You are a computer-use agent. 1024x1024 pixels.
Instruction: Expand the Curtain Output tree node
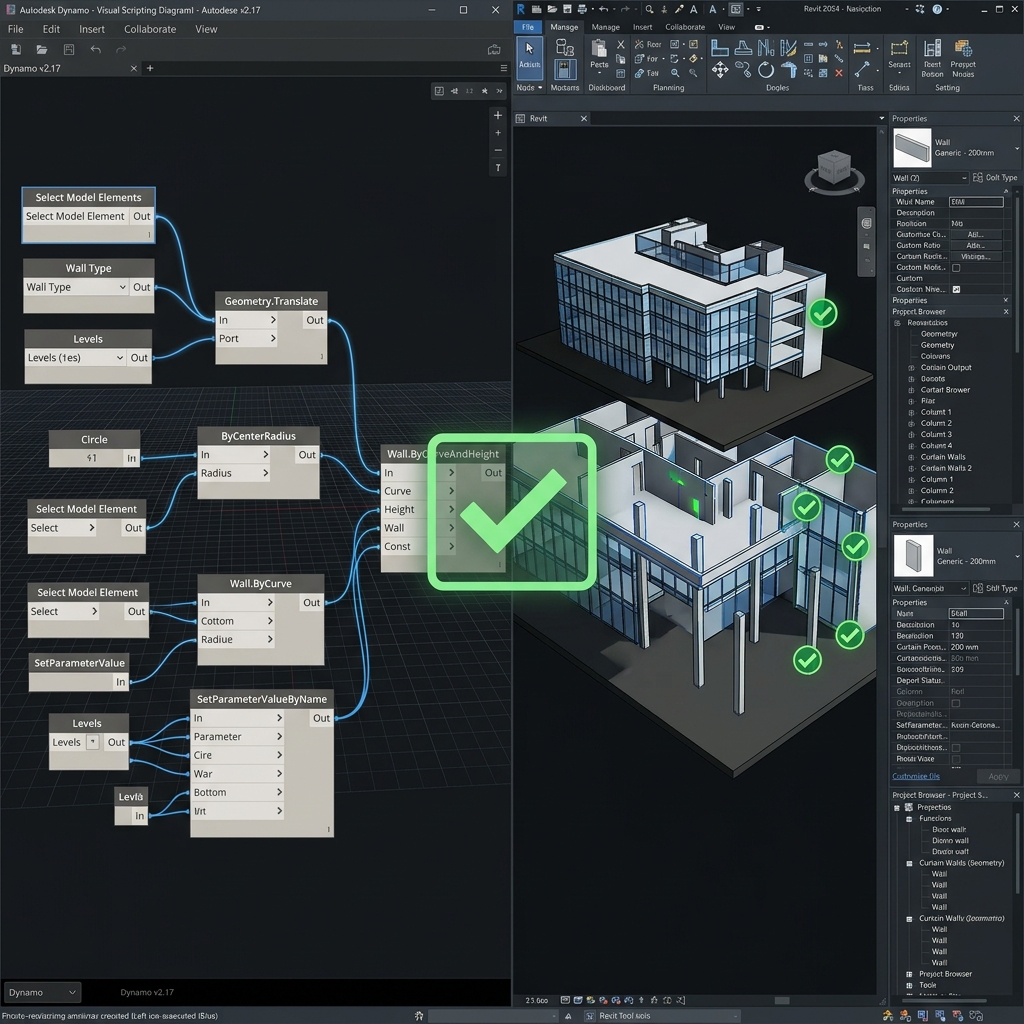click(x=911, y=368)
